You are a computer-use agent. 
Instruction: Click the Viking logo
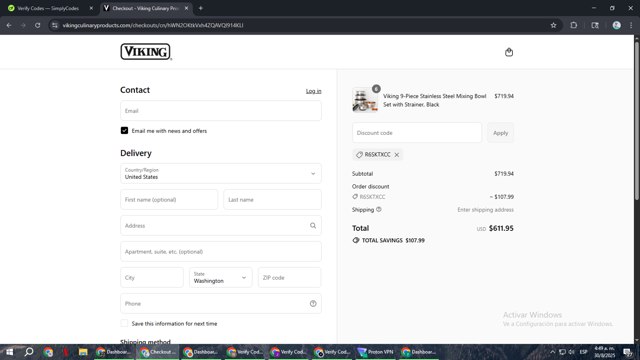point(146,52)
